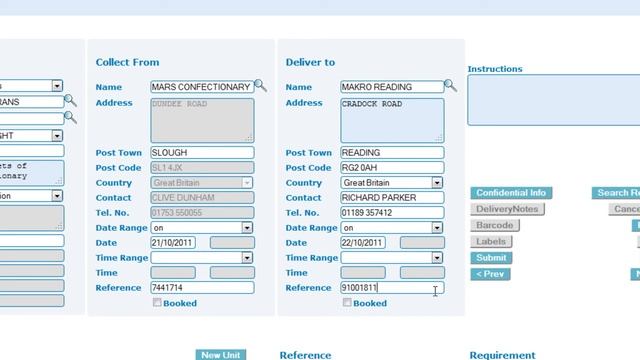
Task: Open Deliver to Time Range dropdown
Action: point(437,258)
